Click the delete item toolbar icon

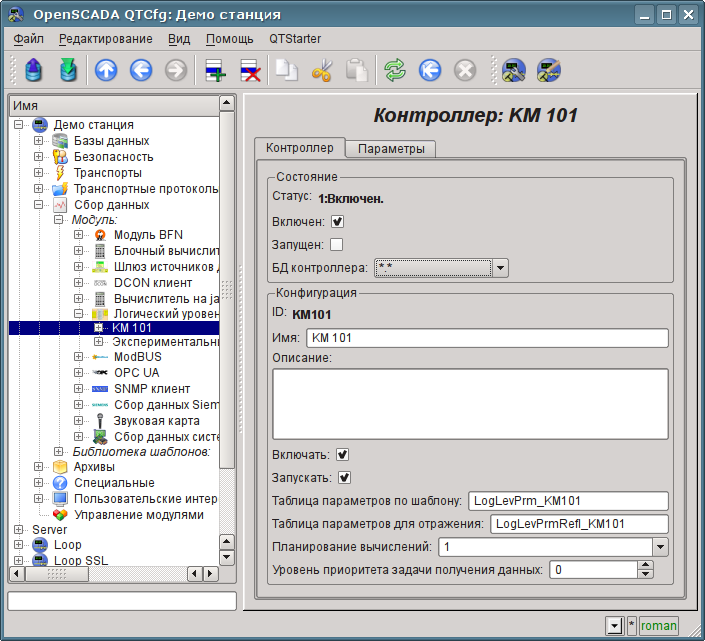pos(250,70)
